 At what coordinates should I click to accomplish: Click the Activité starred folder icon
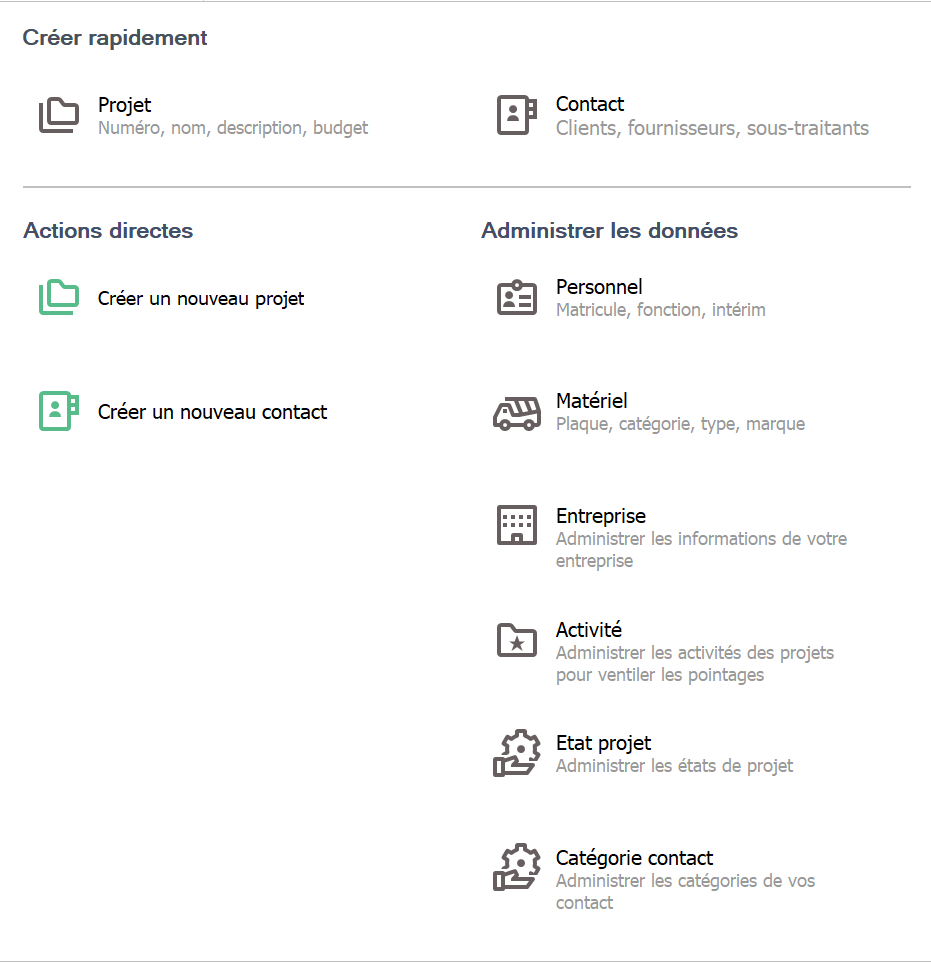click(x=517, y=640)
